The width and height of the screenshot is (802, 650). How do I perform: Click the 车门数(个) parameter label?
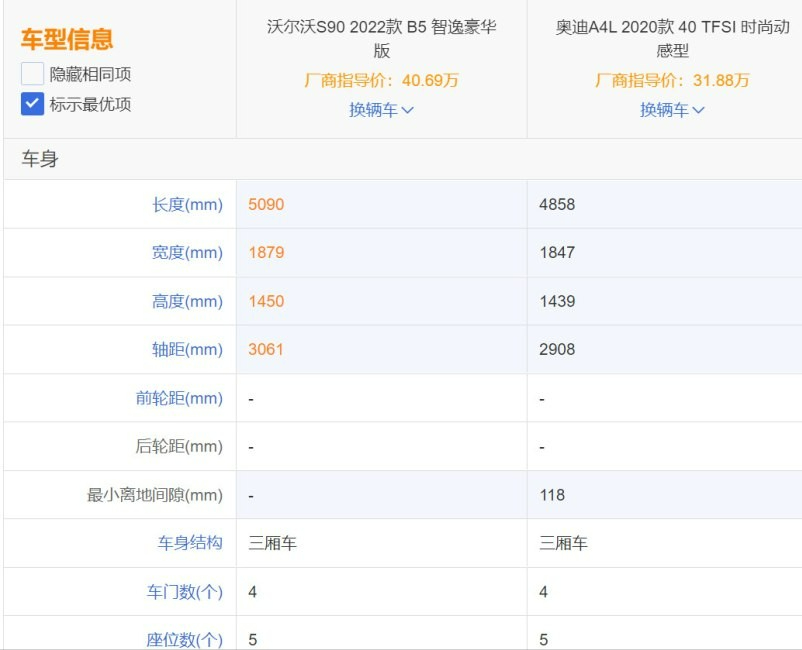185,592
